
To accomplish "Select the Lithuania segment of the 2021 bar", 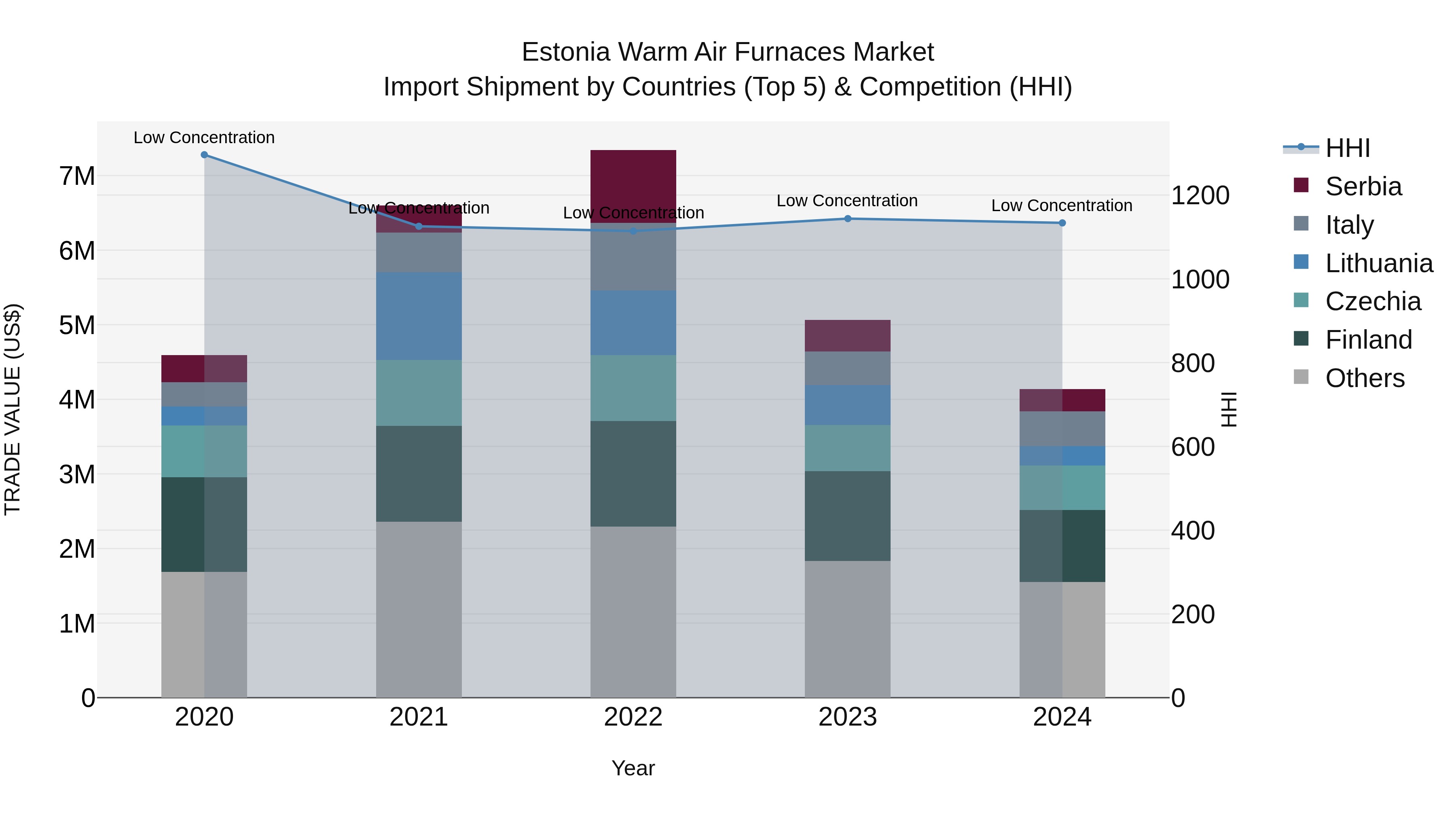I will click(x=419, y=317).
